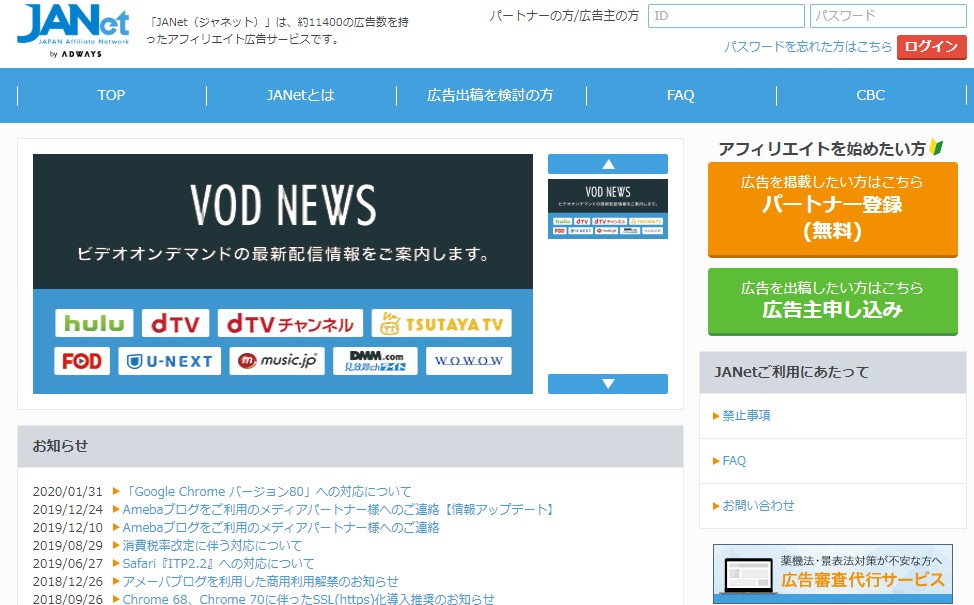974x605 pixels.
Task: Open お問い合わせ sidebar link
Action: pyautogui.click(x=758, y=506)
